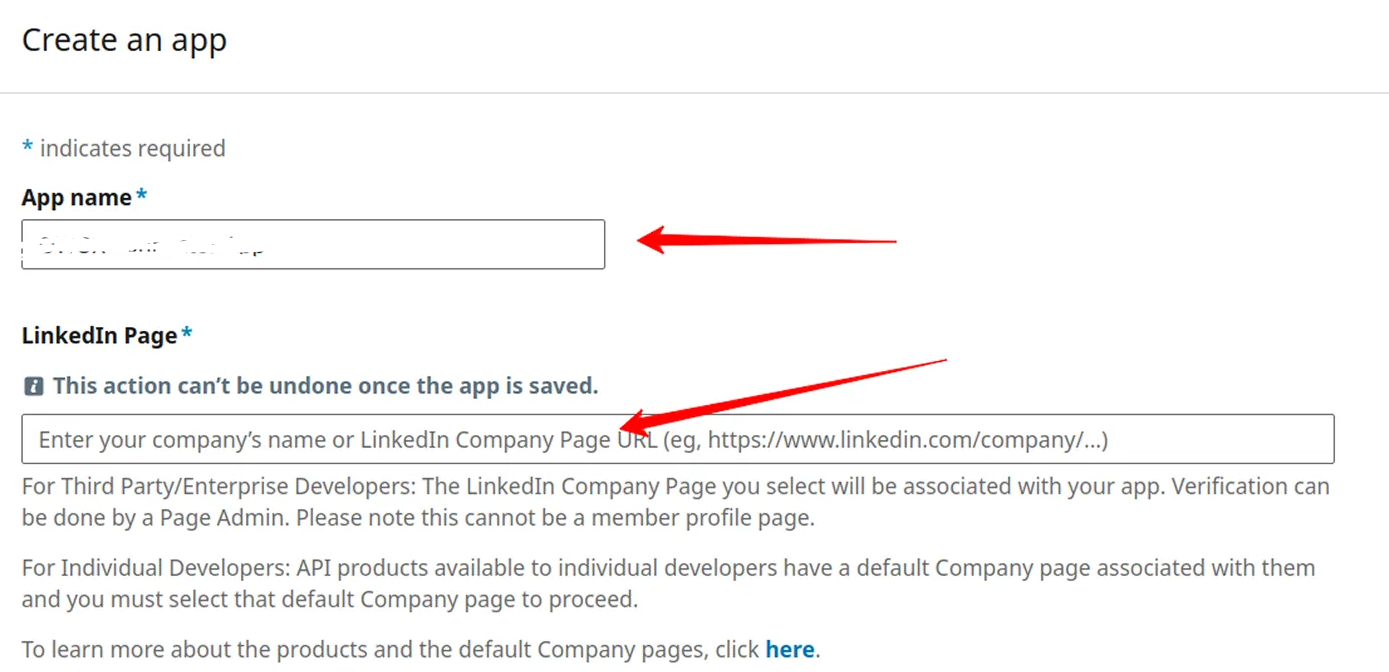Click the info icon beside the undo warning
The width and height of the screenshot is (1389, 672).
point(33,386)
